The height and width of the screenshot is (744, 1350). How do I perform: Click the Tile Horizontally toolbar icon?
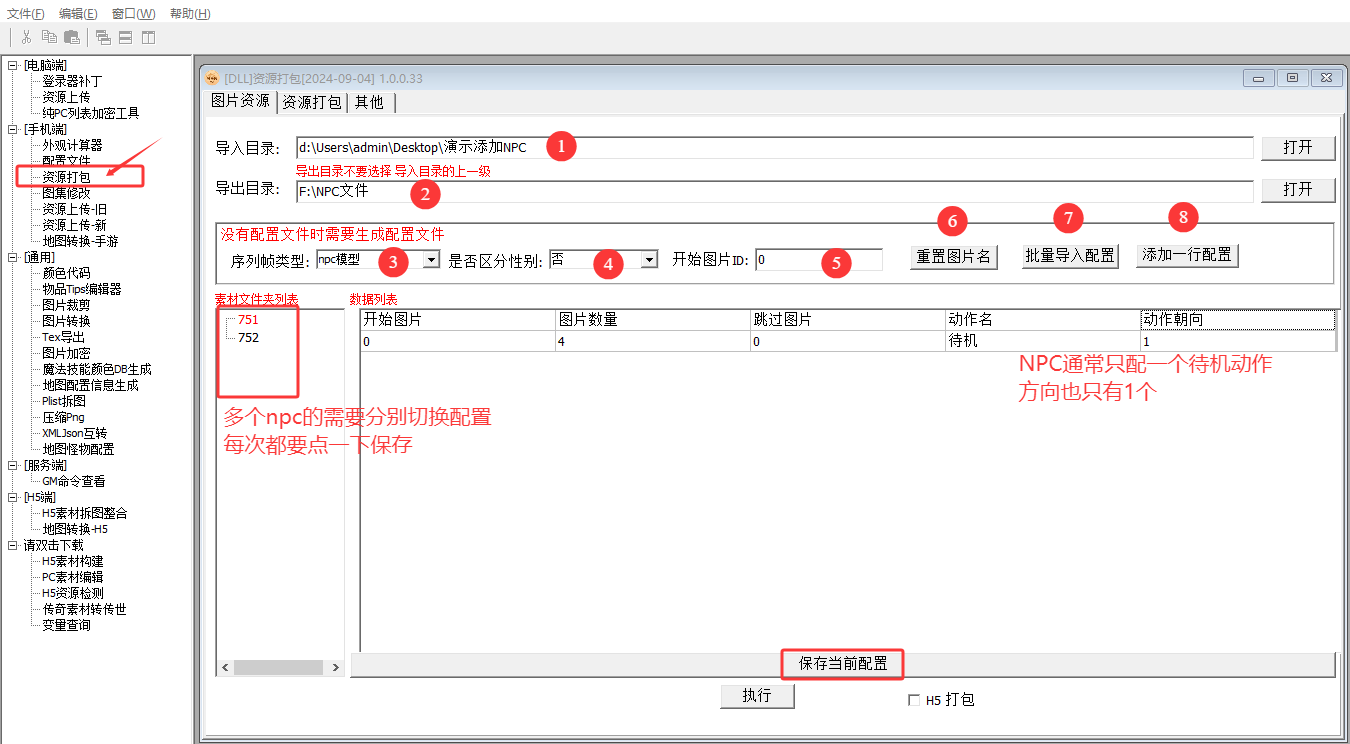[x=125, y=37]
